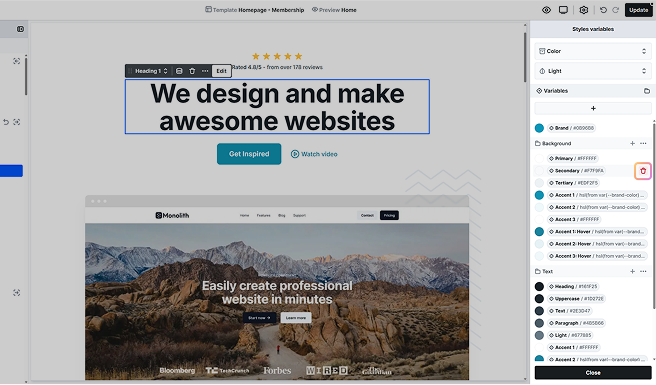The image size is (656, 385).
Task: Open Text group more options
Action: pyautogui.click(x=643, y=272)
